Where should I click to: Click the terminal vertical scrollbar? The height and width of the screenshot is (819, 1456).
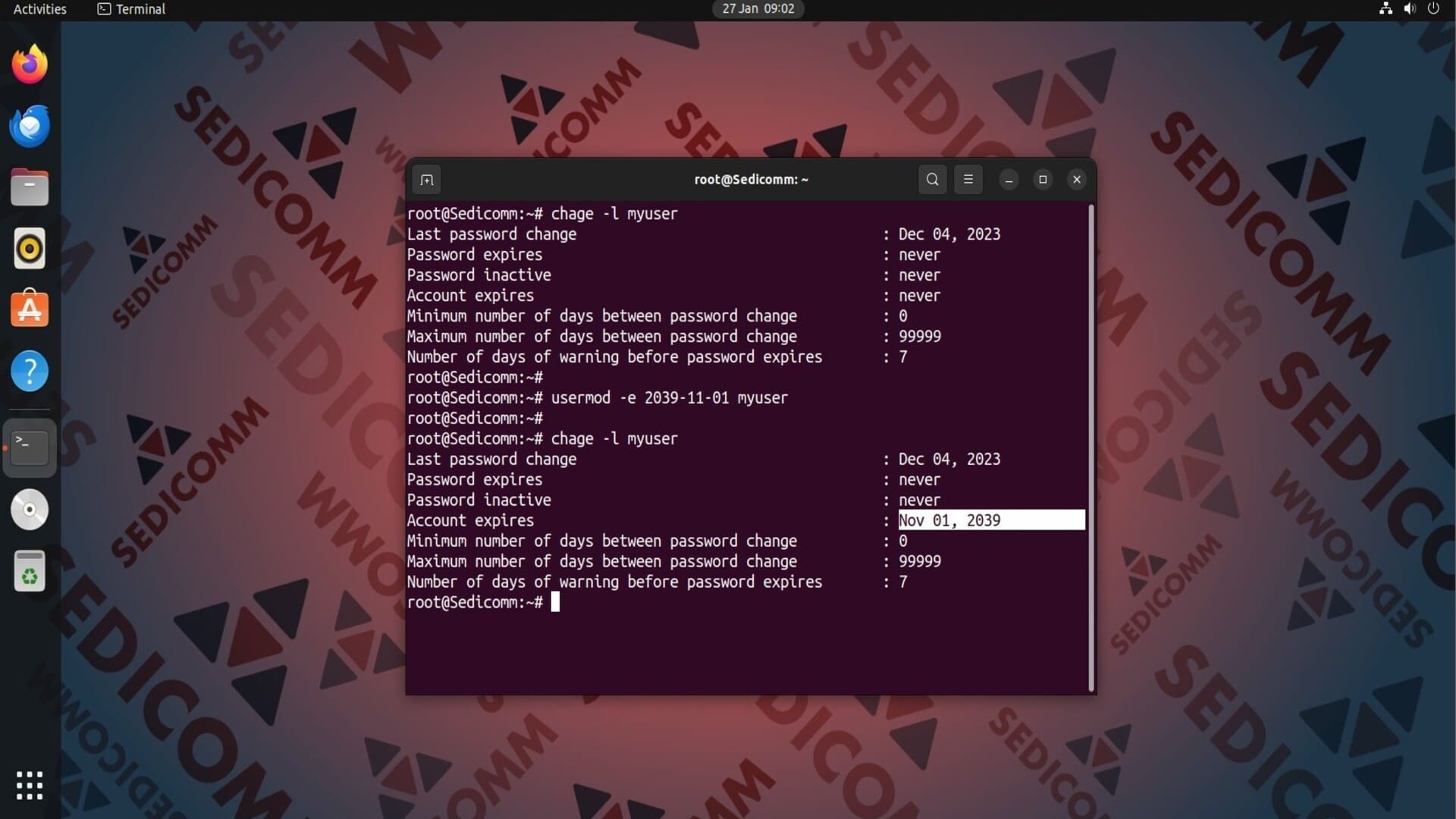tap(1091, 447)
